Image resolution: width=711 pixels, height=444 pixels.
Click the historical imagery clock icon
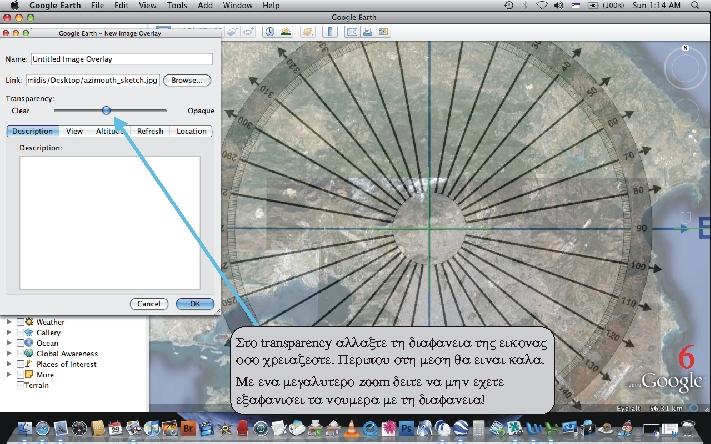[x=270, y=31]
